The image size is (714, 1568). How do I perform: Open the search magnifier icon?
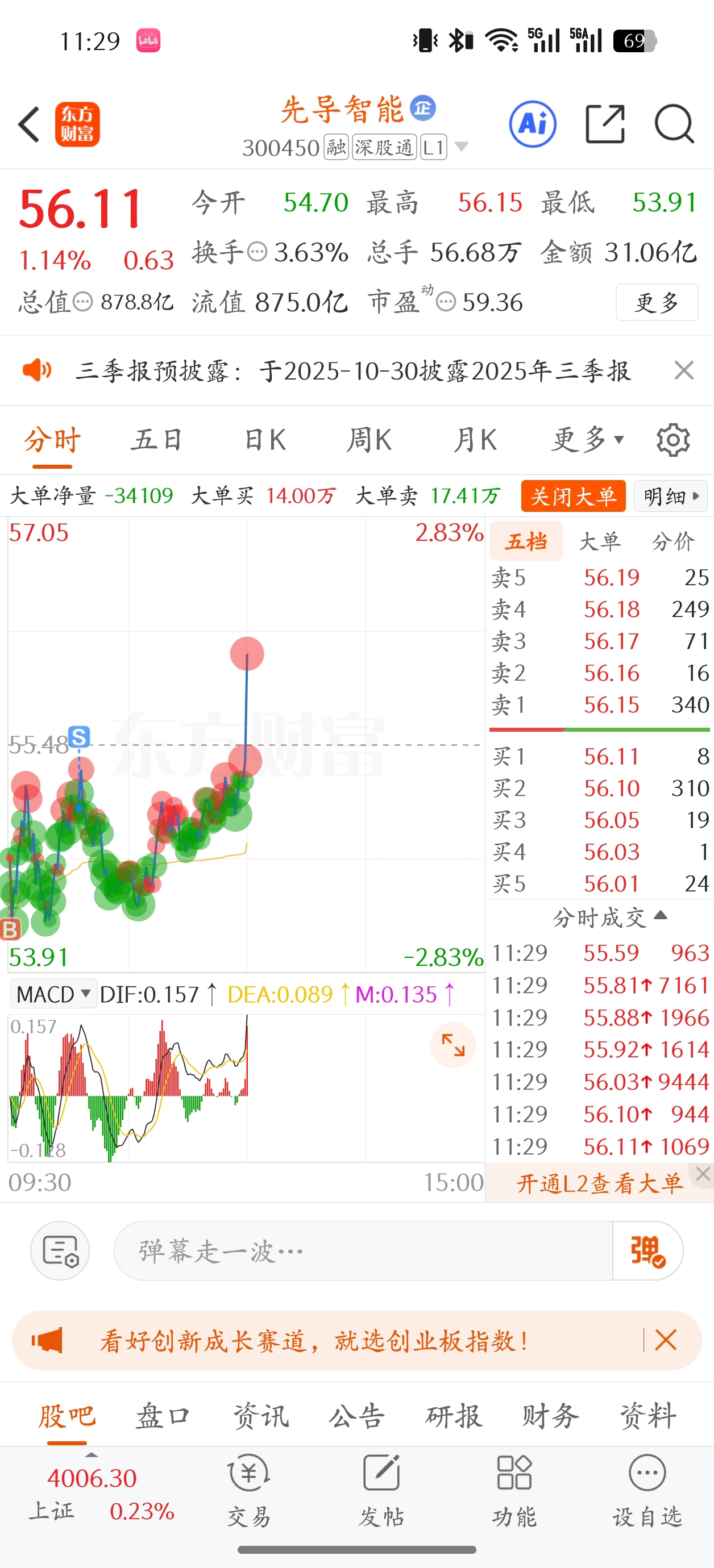674,124
